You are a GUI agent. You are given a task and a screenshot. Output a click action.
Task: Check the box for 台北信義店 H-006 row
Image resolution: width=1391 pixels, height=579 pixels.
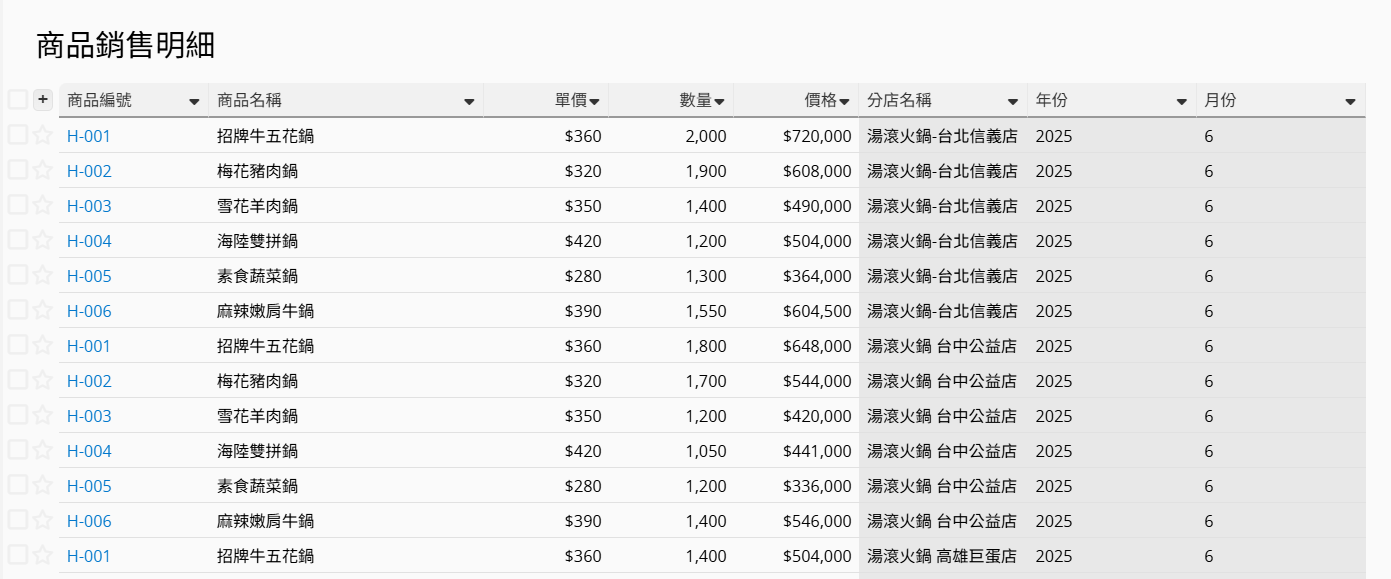coord(18,310)
